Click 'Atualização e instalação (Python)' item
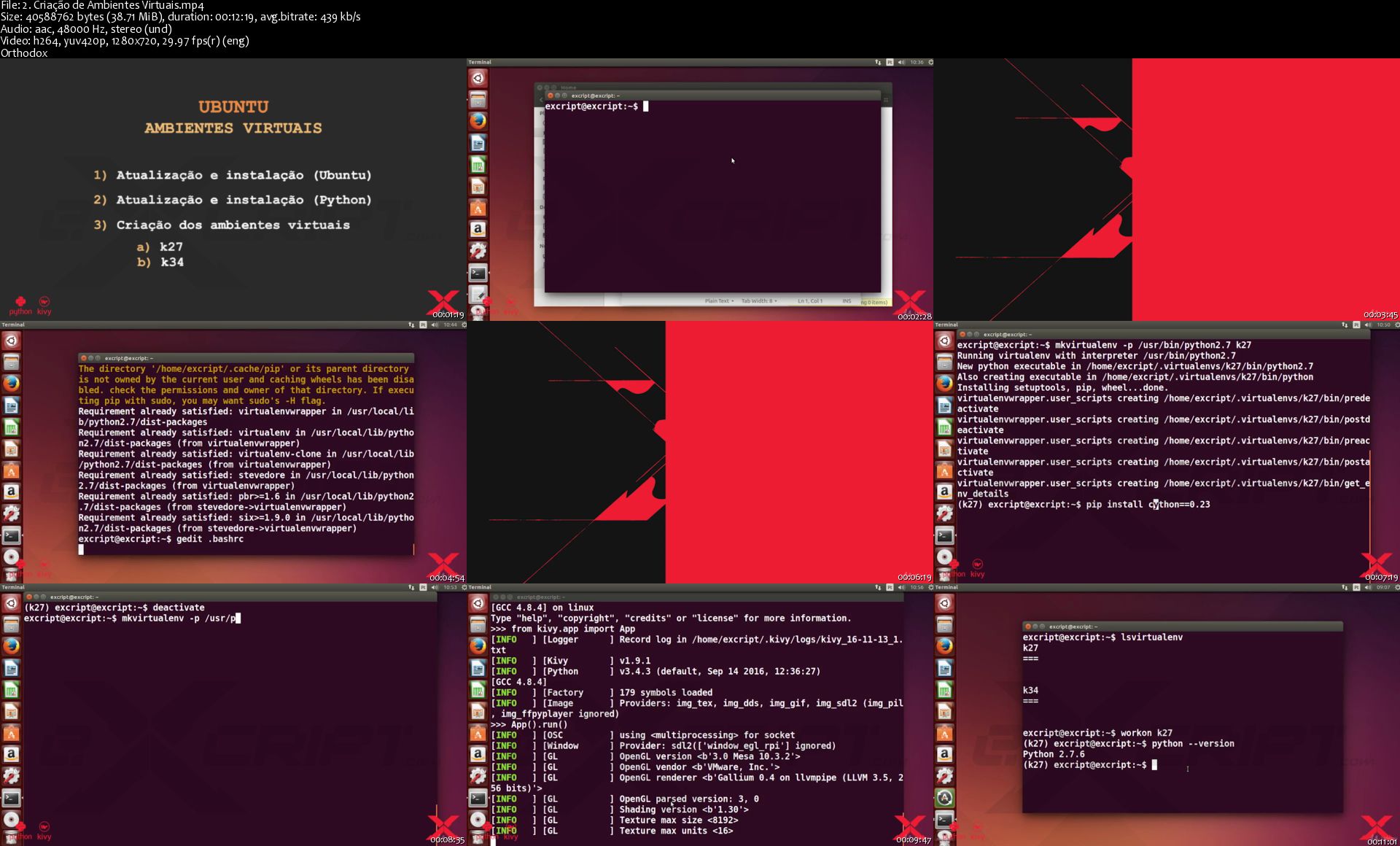This screenshot has width=1400, height=846. (244, 200)
